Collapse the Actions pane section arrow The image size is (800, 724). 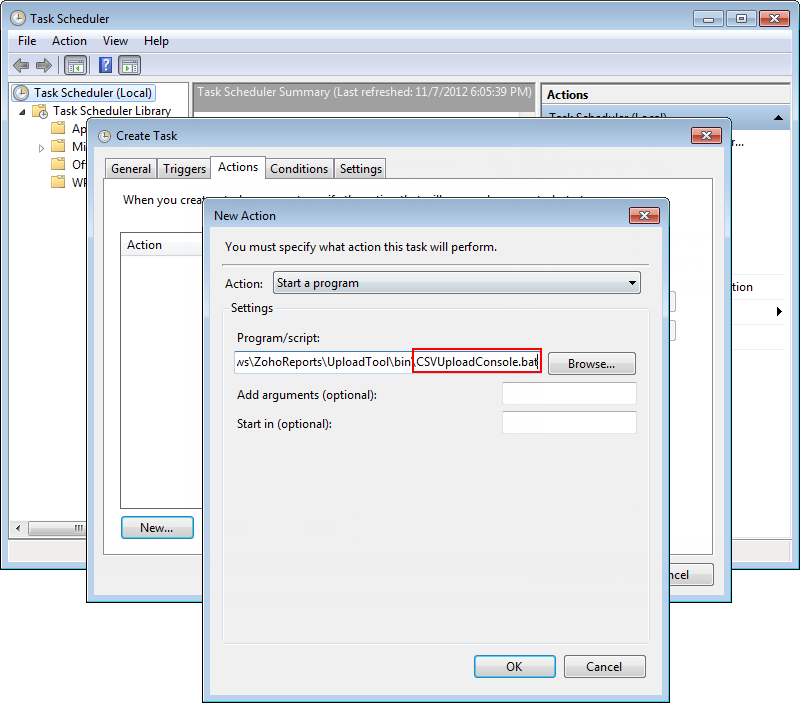click(778, 117)
